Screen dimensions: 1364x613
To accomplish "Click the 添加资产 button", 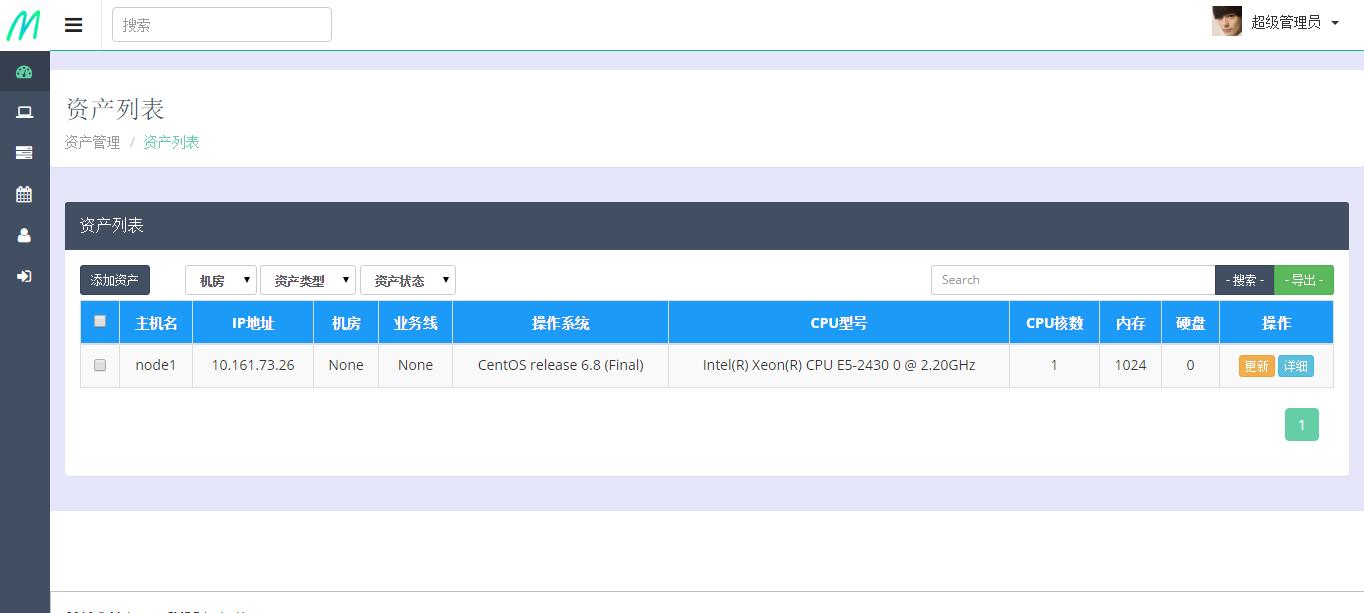I will click(115, 280).
